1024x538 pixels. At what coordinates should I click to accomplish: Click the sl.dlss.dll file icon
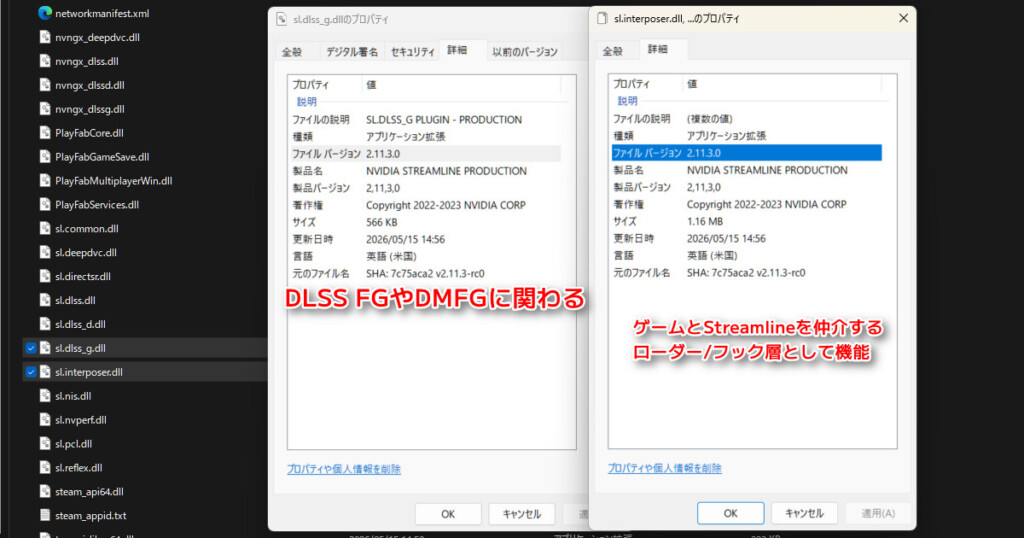(x=45, y=300)
